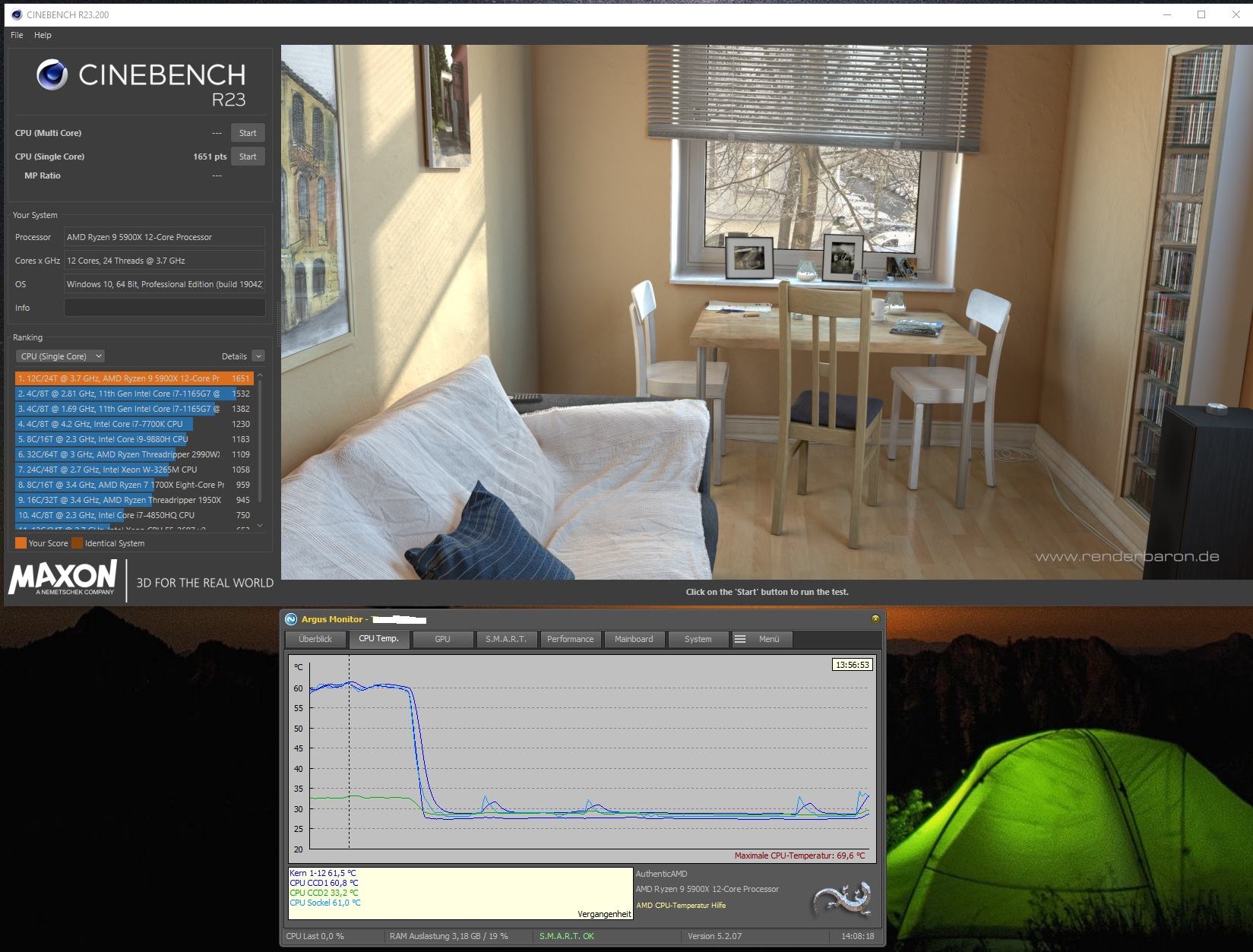Switch to the GPU tab in Argus Monitor
The width and height of the screenshot is (1253, 952).
[x=442, y=639]
